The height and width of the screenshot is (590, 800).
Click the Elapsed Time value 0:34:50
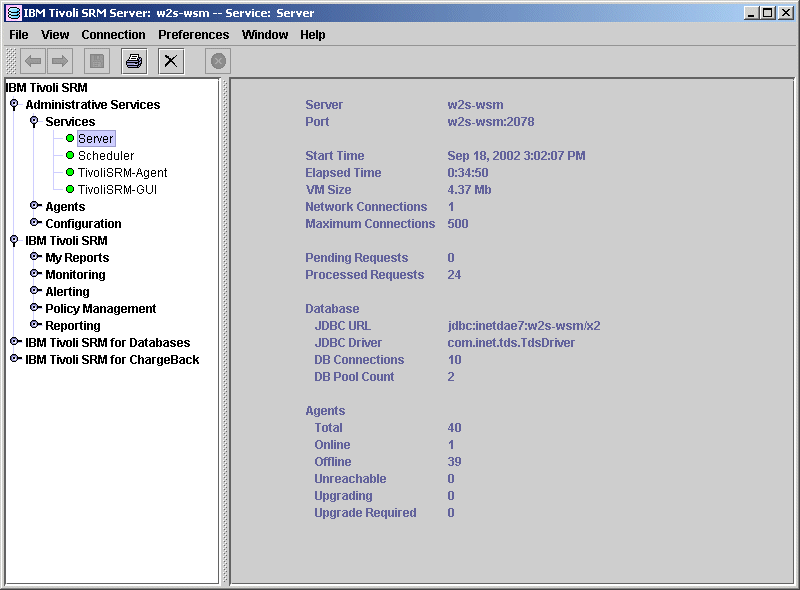pyautogui.click(x=468, y=173)
